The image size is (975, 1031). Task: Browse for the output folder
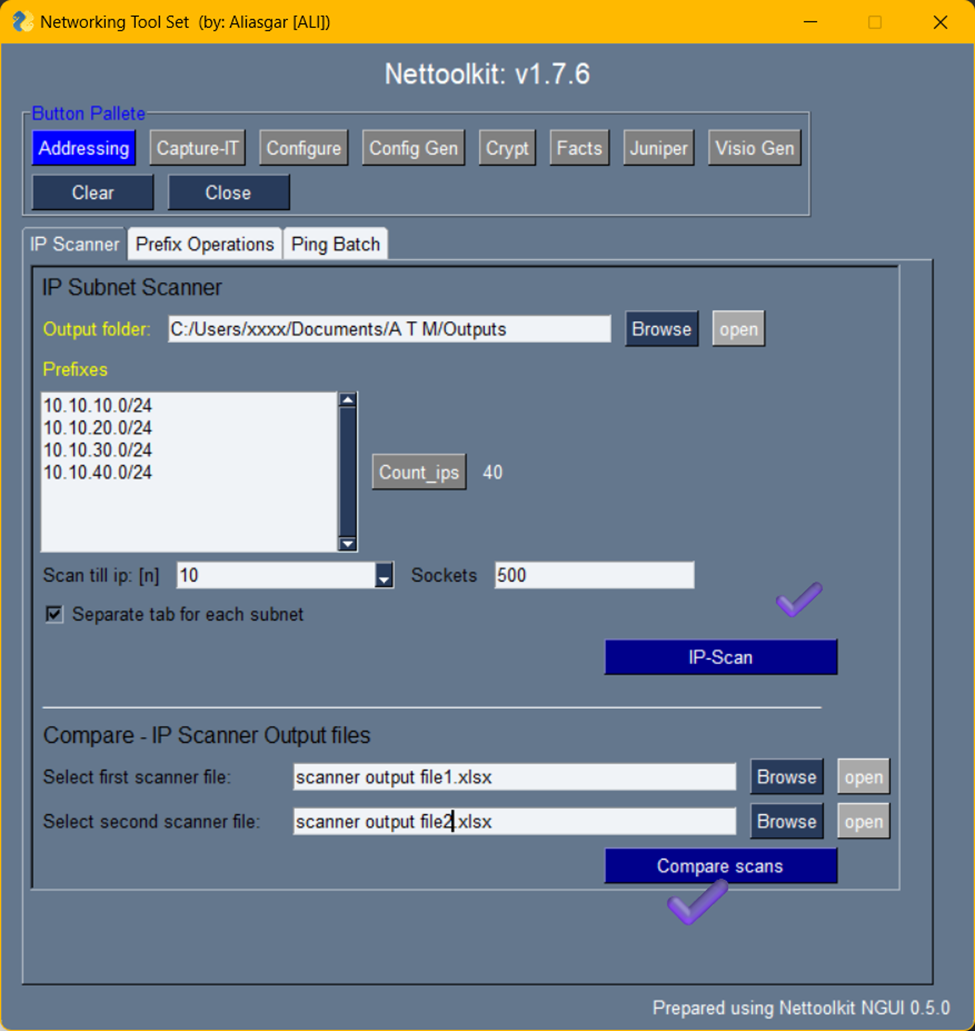(661, 329)
